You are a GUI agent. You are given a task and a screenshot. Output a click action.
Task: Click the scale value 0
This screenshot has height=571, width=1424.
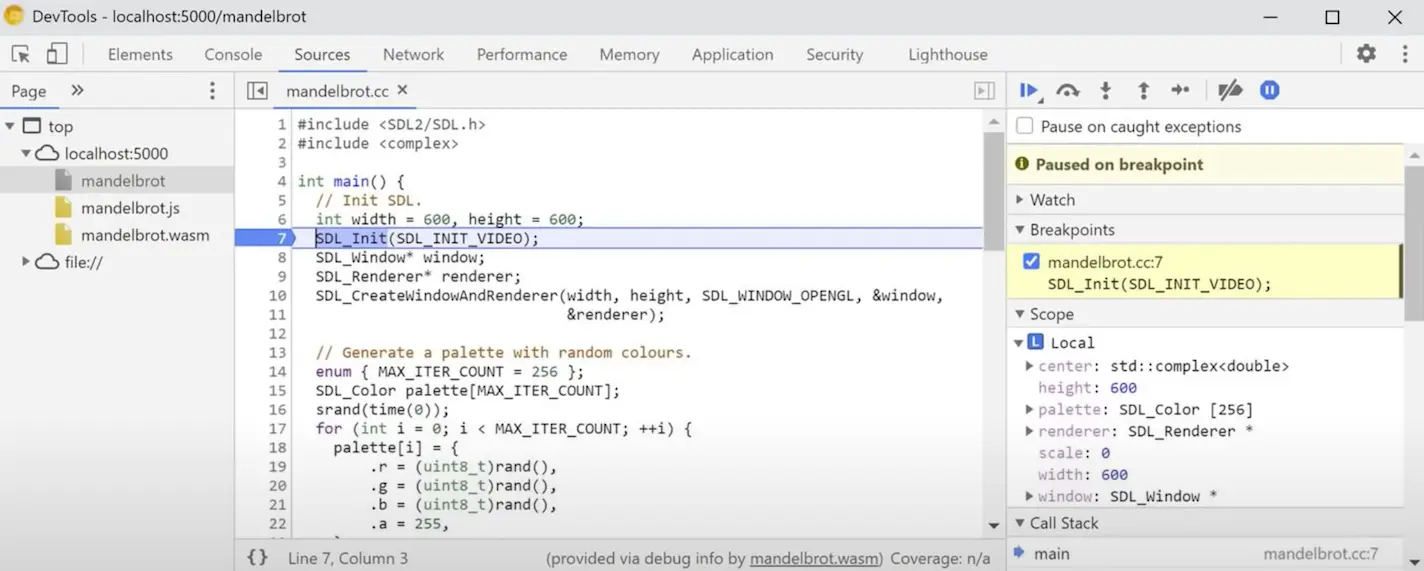click(x=1105, y=453)
